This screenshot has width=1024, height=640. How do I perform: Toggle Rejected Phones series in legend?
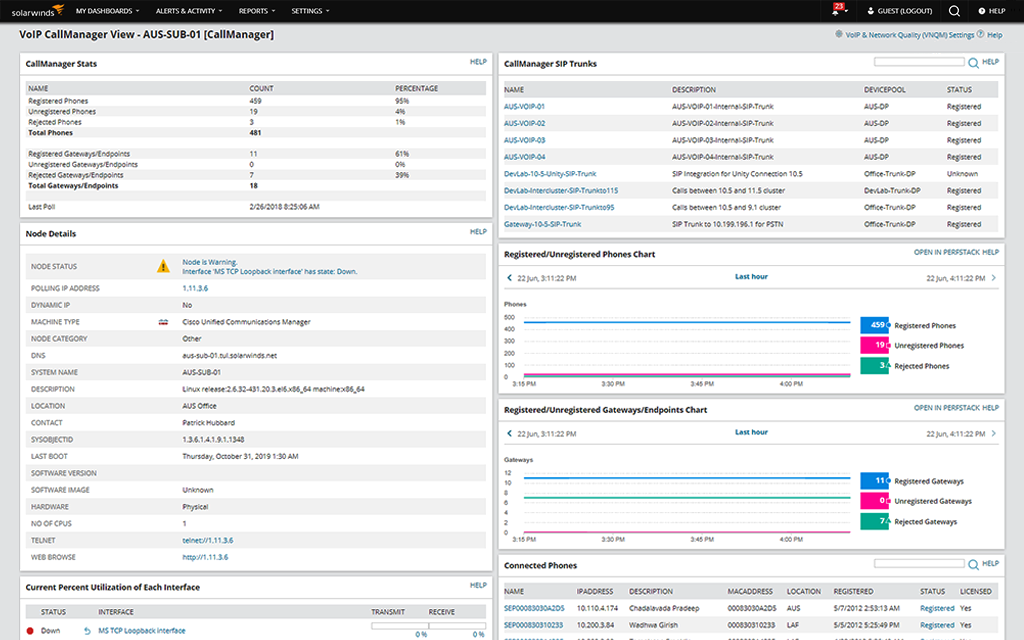click(874, 366)
